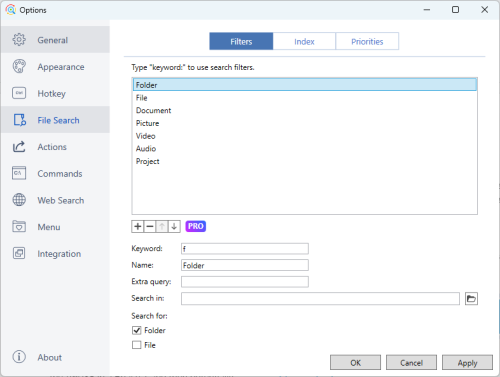The height and width of the screenshot is (377, 500).
Task: Click the Cancel button
Action: pyautogui.click(x=411, y=363)
